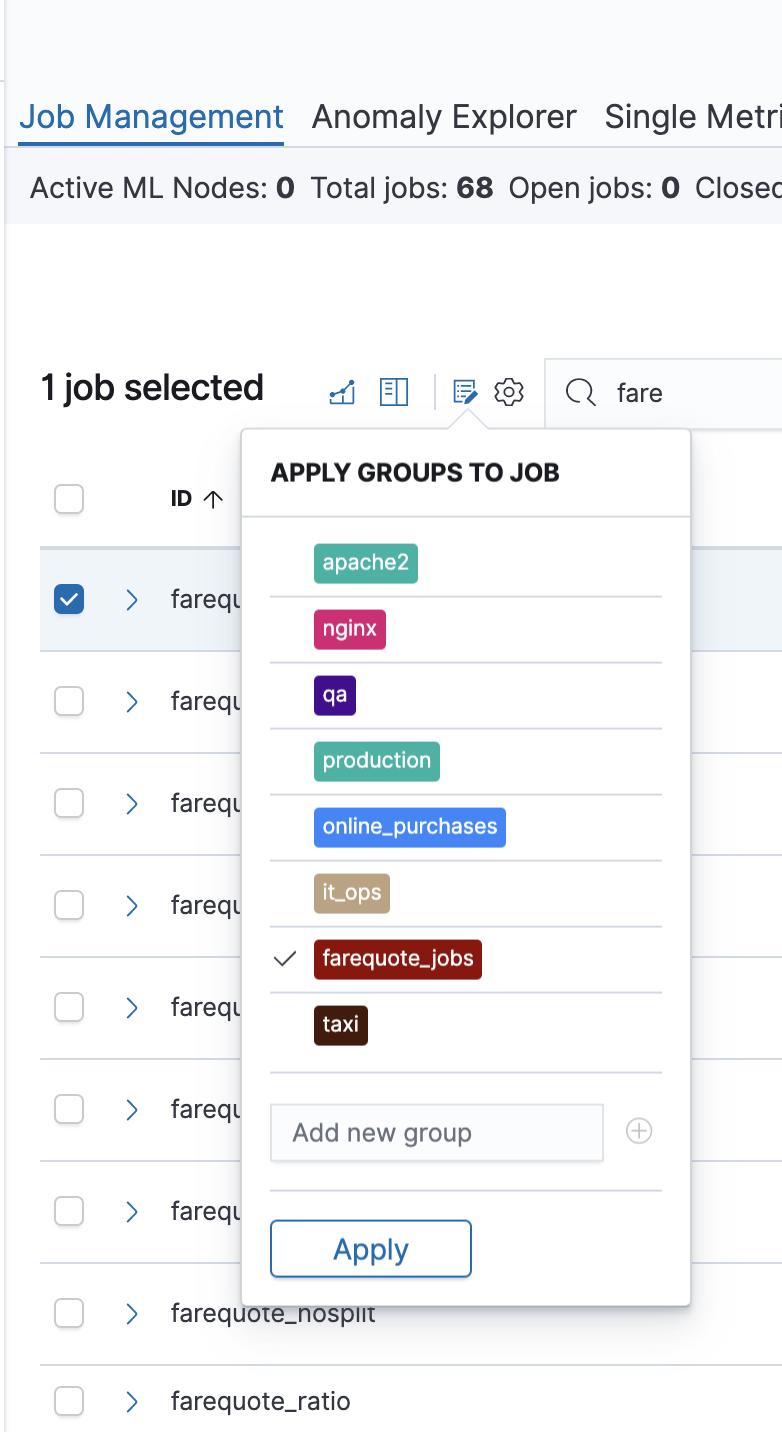Switch to the Anomaly Explorer tab

click(x=444, y=117)
